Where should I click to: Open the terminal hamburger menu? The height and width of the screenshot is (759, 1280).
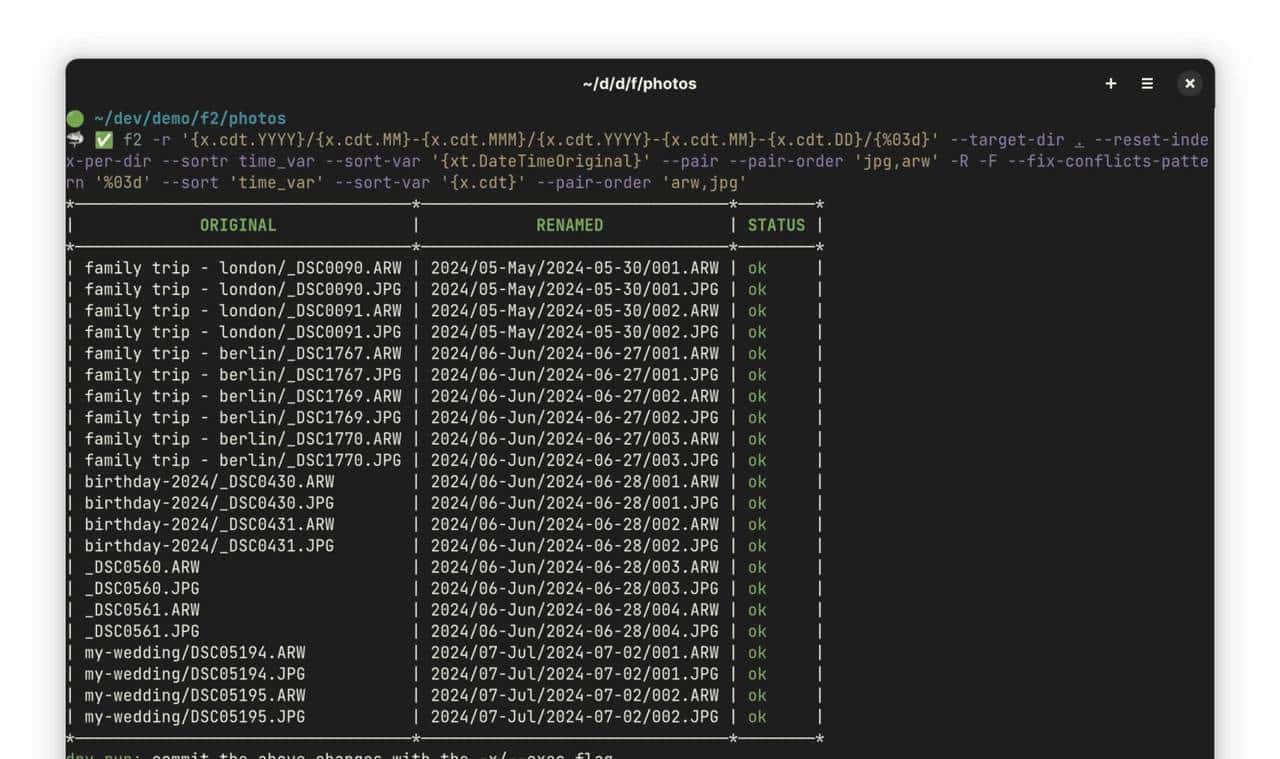click(x=1147, y=84)
